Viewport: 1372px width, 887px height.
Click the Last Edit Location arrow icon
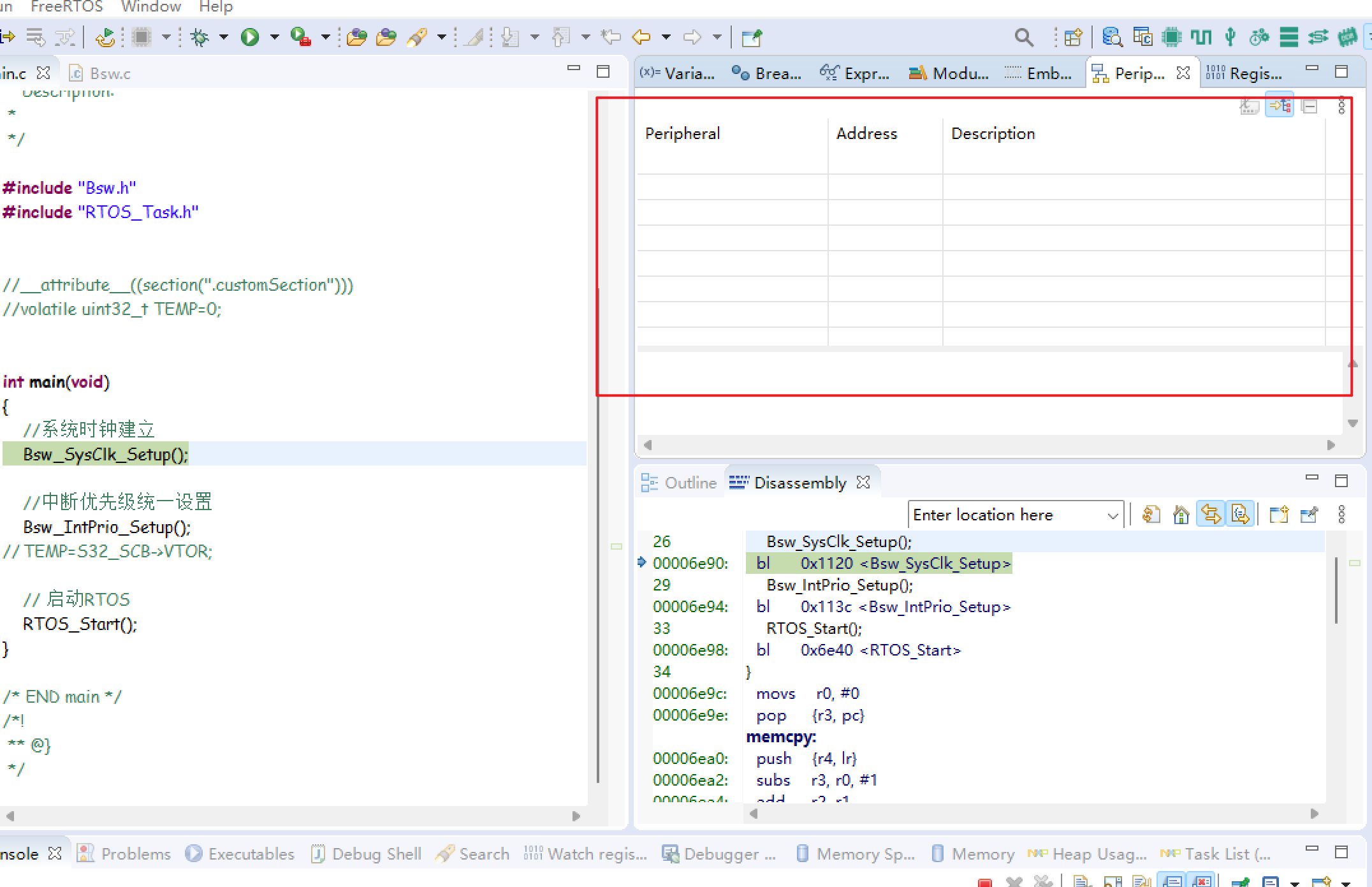[x=611, y=38]
